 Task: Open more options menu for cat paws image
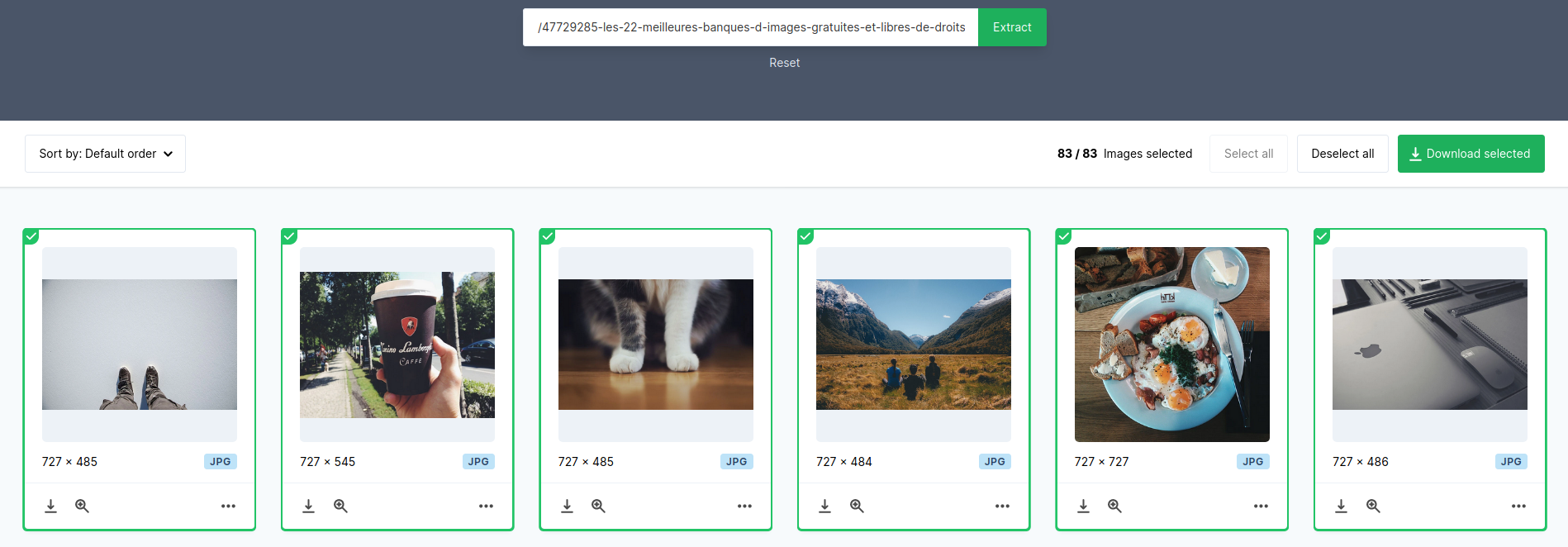click(744, 506)
